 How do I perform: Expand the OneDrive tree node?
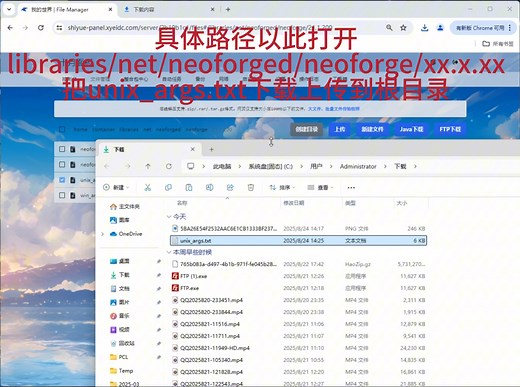tap(103, 234)
